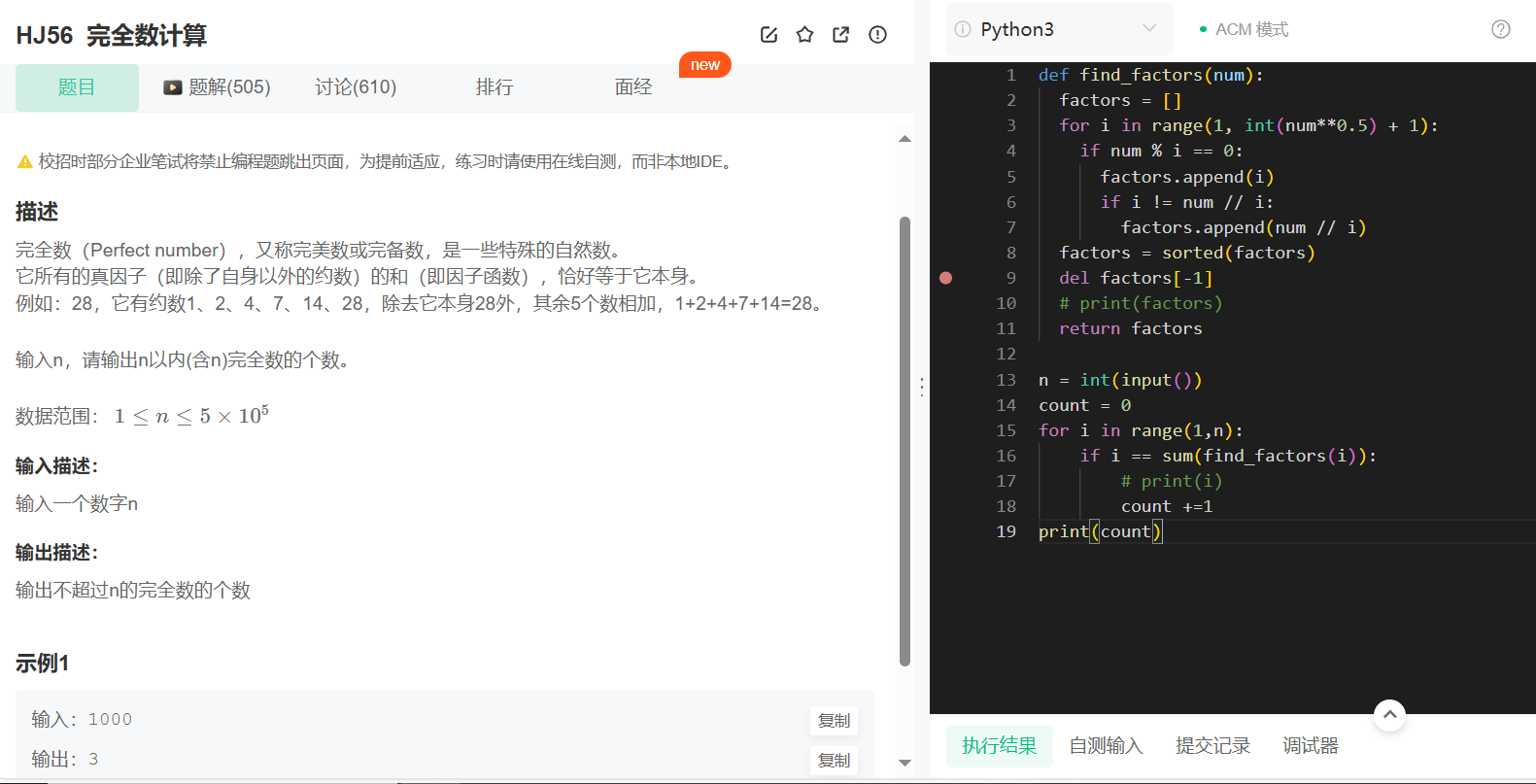
Task: Click the 'if num % i == 0:' line
Action: 1161,151
